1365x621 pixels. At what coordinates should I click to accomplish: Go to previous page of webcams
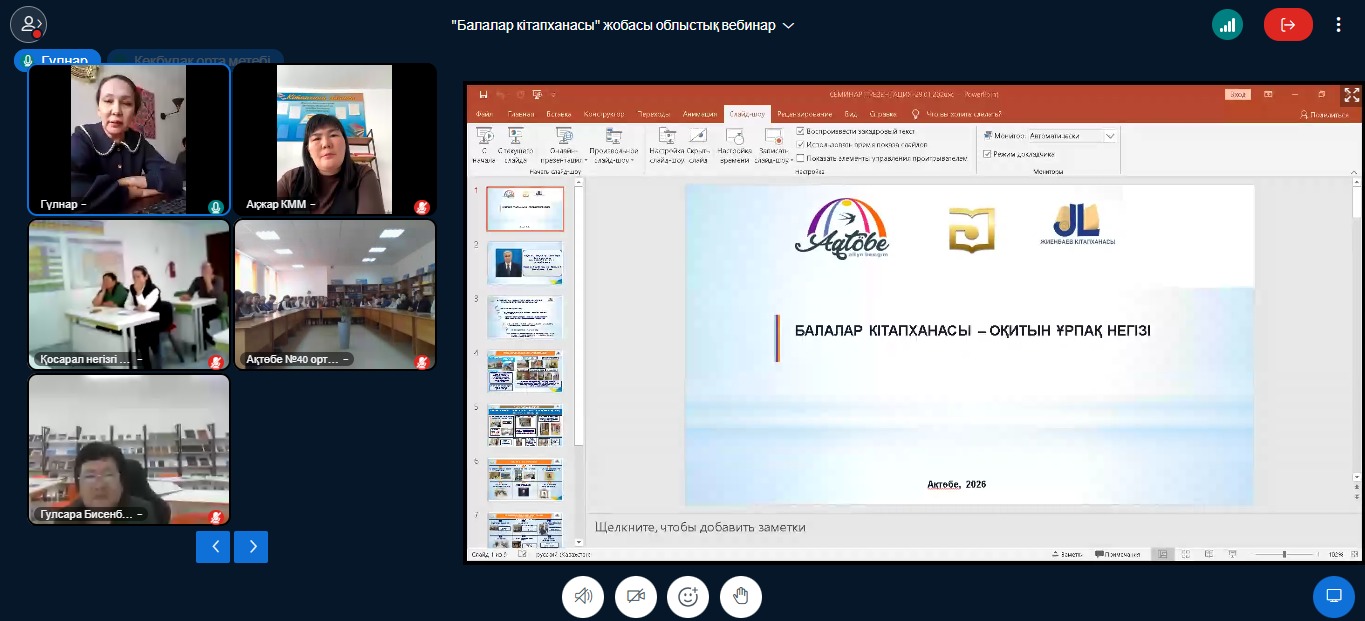tap(213, 547)
